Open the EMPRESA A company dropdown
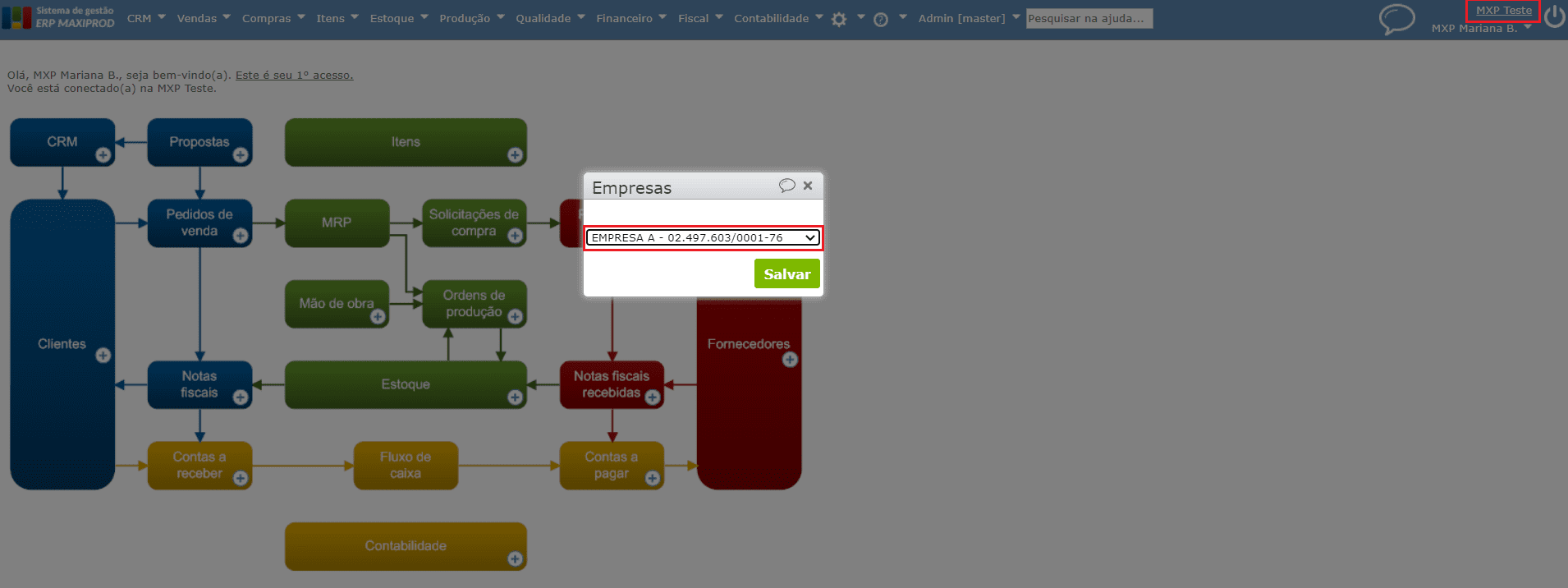Screen dimensions: 1568x588 pyautogui.click(x=703, y=238)
